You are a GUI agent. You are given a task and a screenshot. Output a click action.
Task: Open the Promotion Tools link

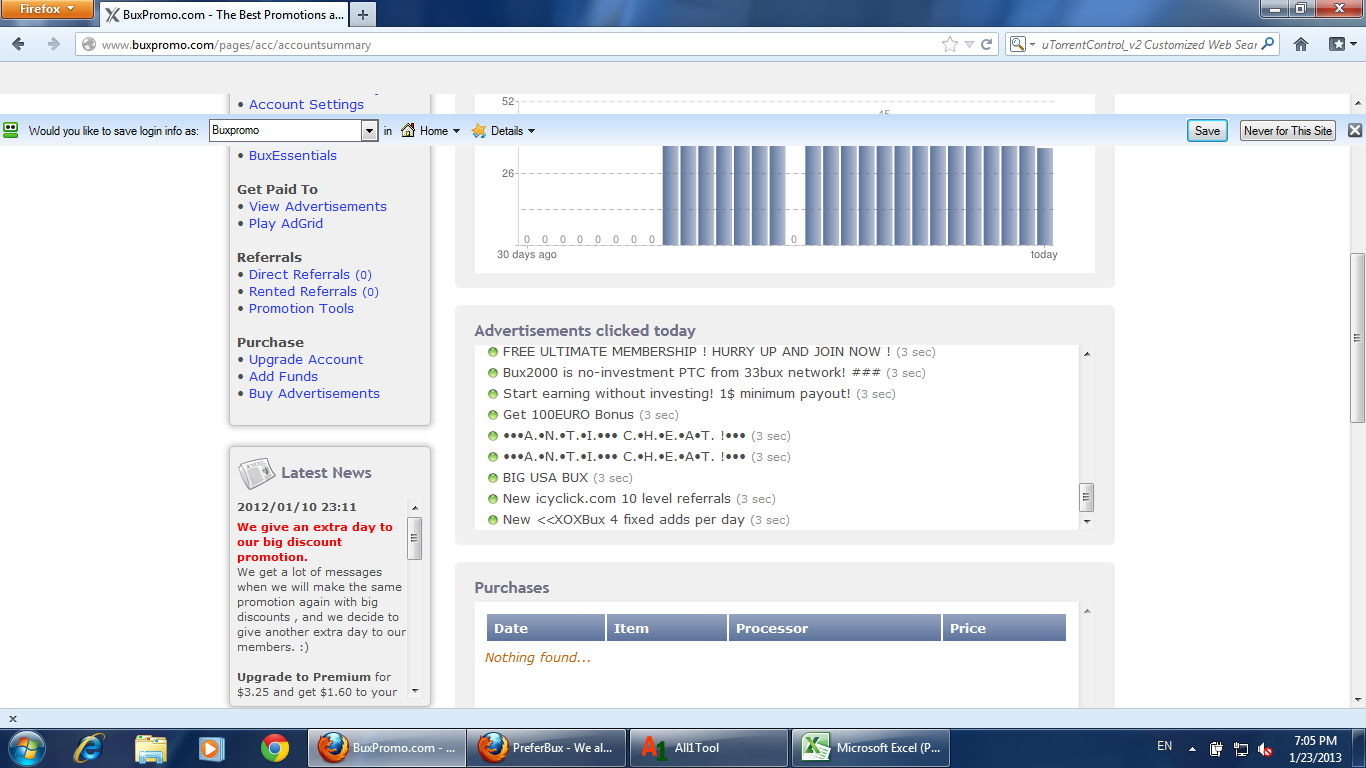(x=301, y=309)
